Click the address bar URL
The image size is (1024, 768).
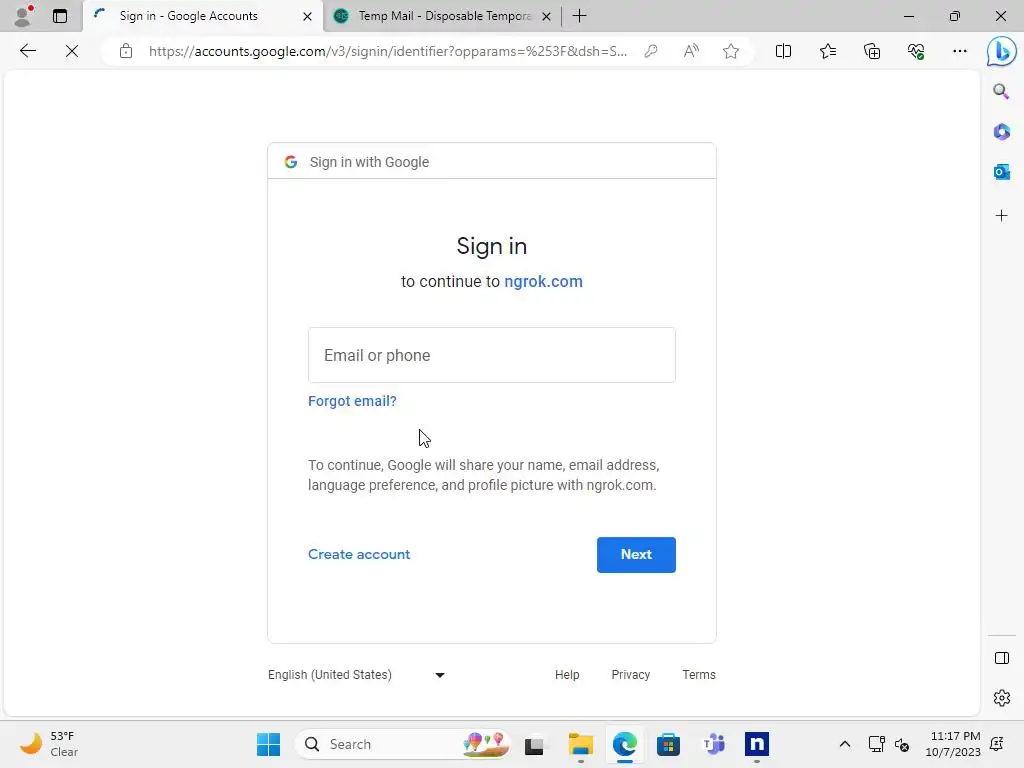388,51
